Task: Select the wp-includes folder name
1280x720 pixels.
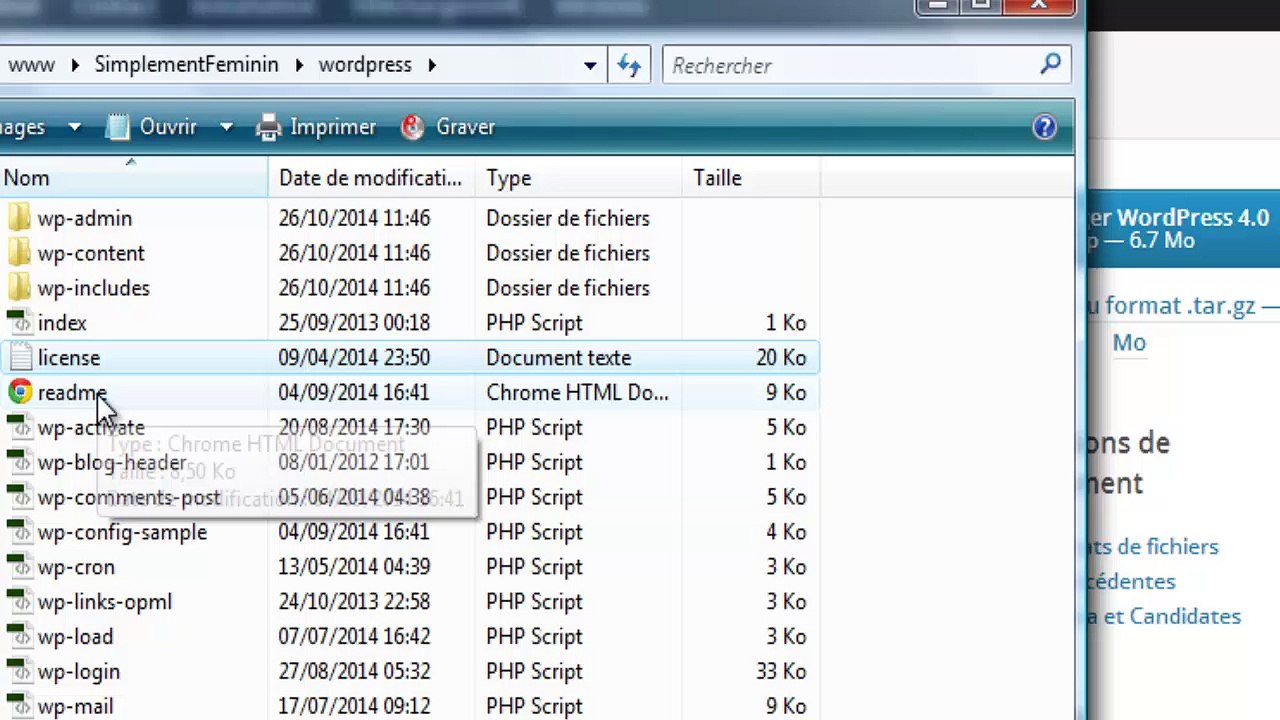Action: click(x=94, y=288)
